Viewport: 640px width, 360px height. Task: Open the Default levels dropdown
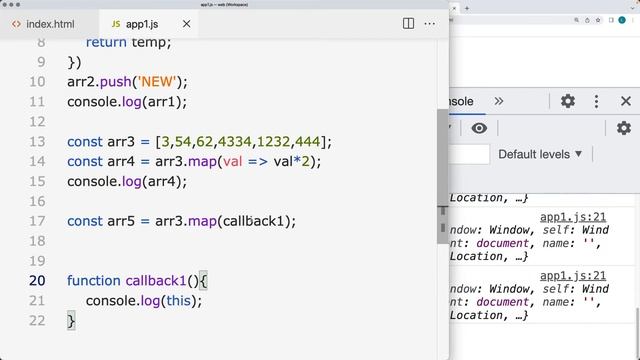pos(540,154)
